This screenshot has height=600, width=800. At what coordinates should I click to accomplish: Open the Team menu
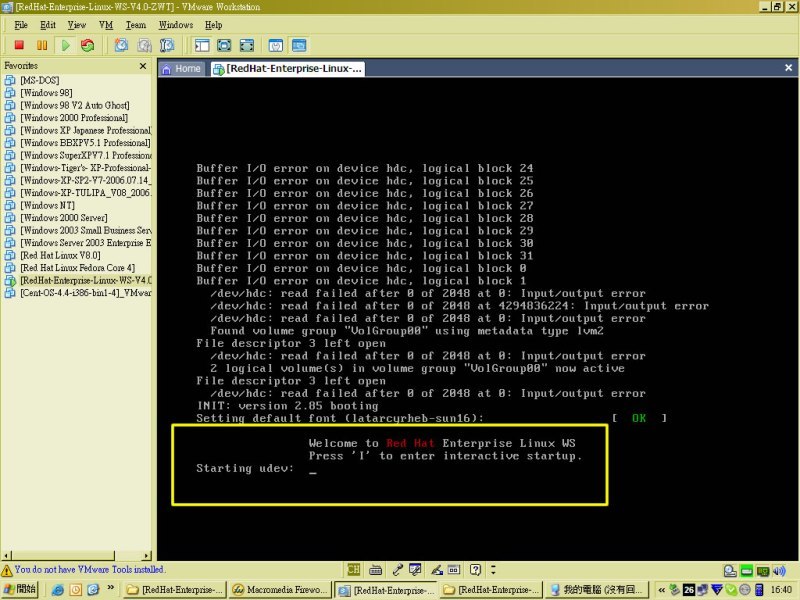tap(136, 25)
